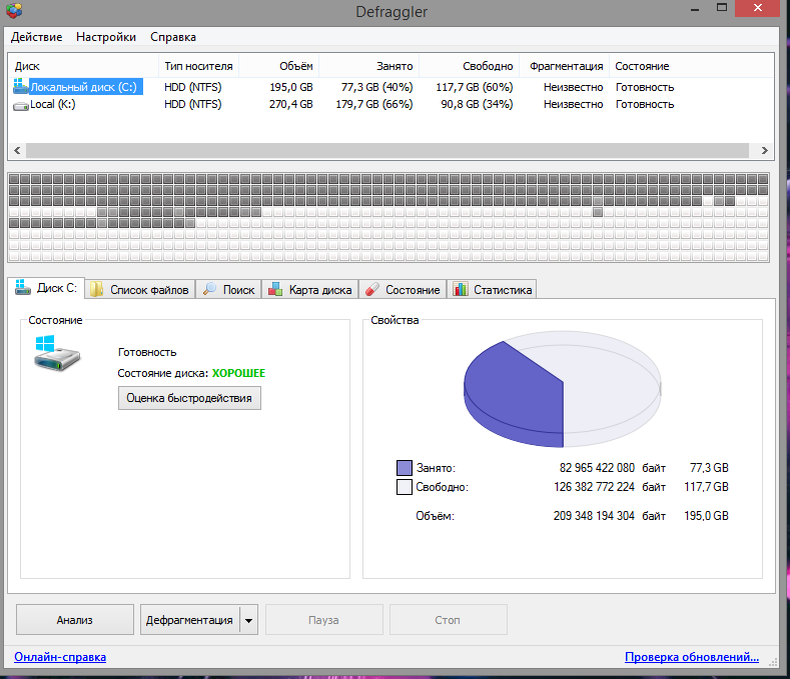Click the 82 965 422 080 bytes value
Screen dimensions: 790x679
[597, 468]
